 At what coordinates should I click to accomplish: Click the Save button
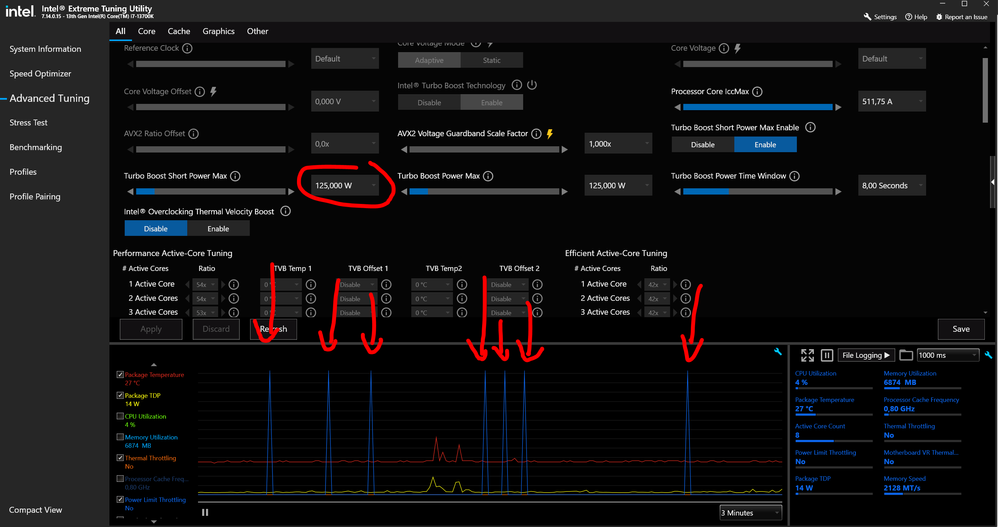point(961,329)
